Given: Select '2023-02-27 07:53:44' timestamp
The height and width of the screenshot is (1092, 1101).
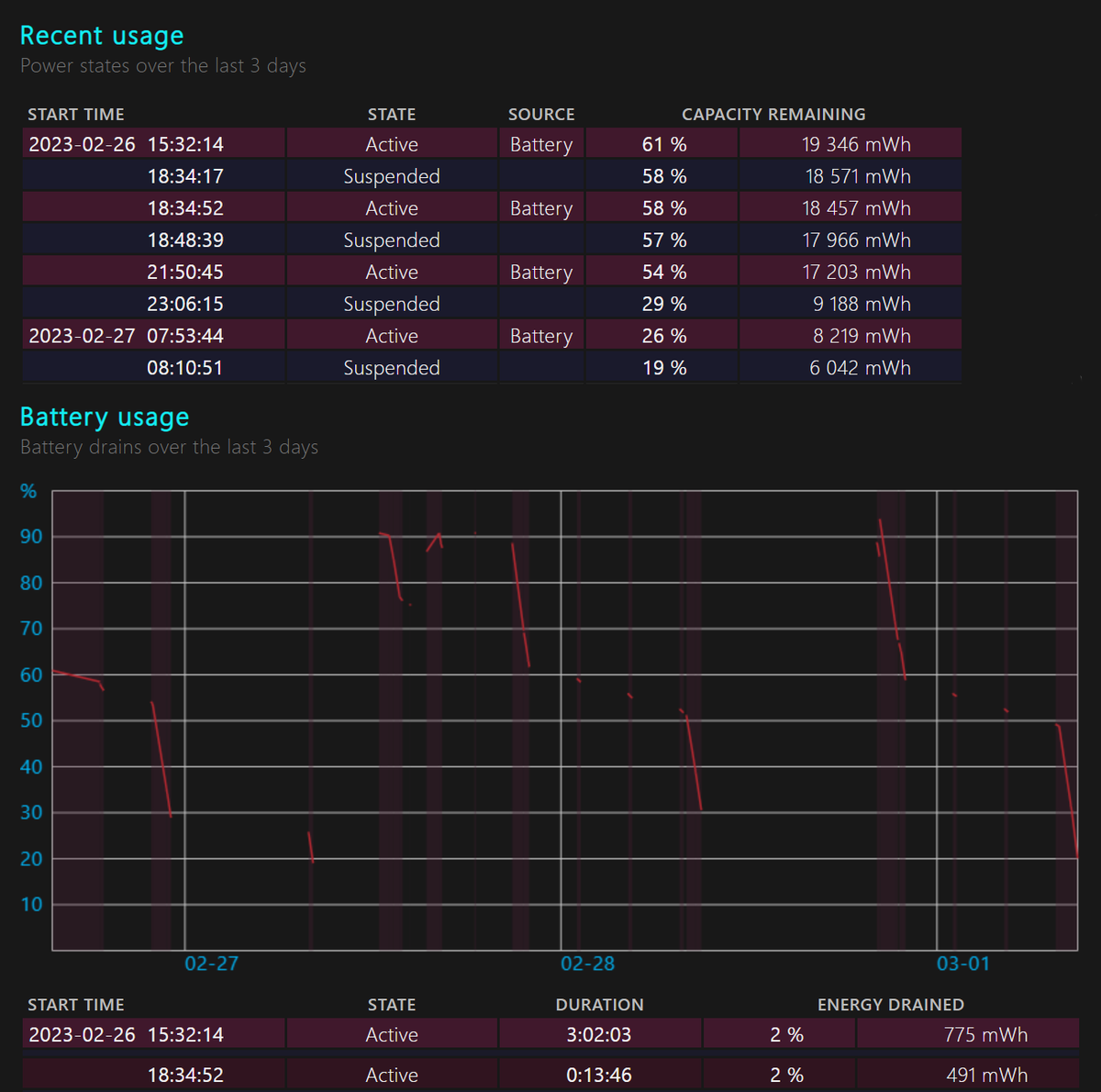Looking at the screenshot, I should [126, 336].
